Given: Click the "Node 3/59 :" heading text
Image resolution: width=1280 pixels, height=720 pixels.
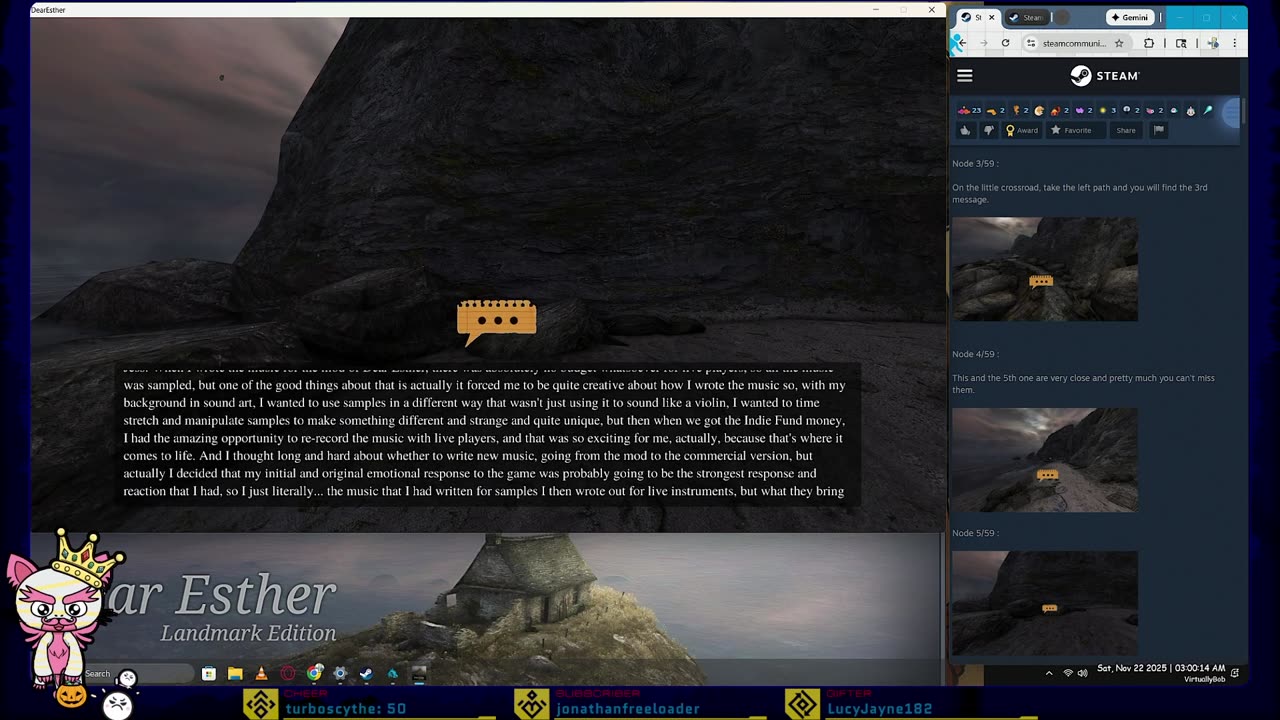Looking at the screenshot, I should (x=975, y=163).
